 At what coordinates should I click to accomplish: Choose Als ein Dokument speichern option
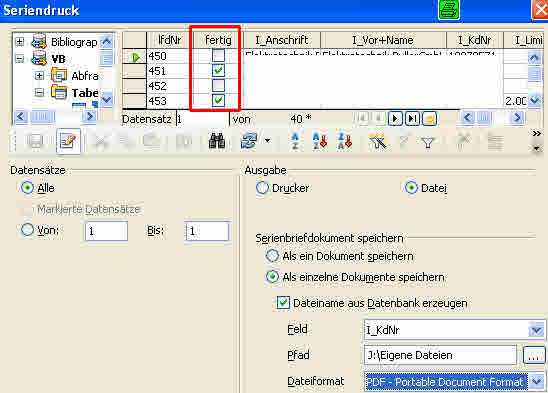pos(272,256)
